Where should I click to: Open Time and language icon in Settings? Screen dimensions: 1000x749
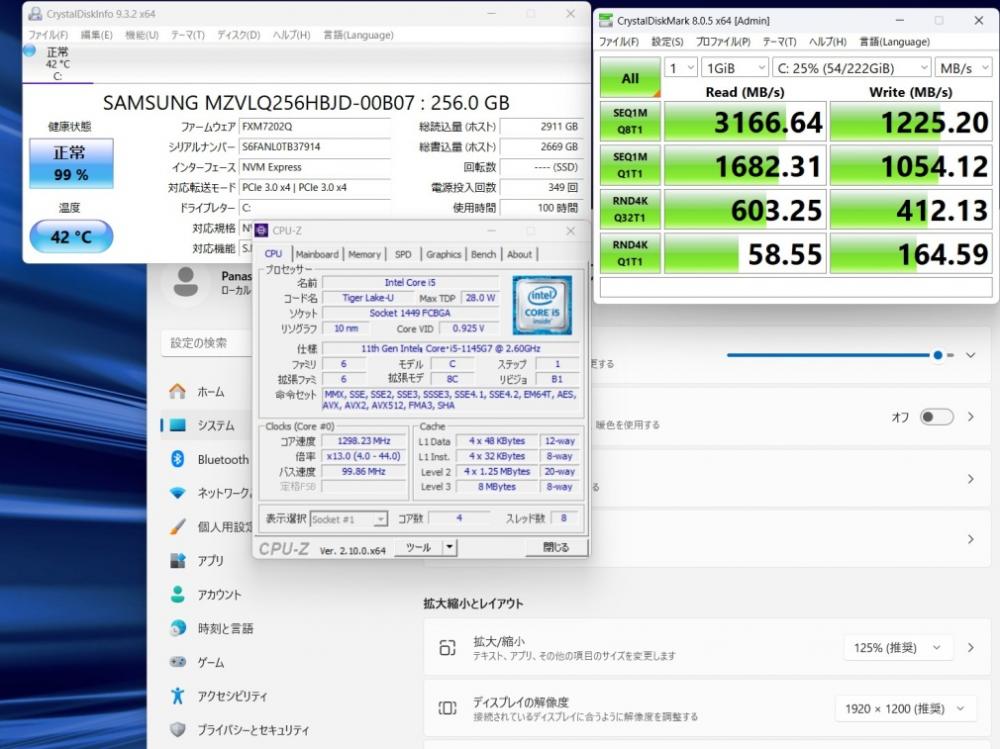(177, 628)
